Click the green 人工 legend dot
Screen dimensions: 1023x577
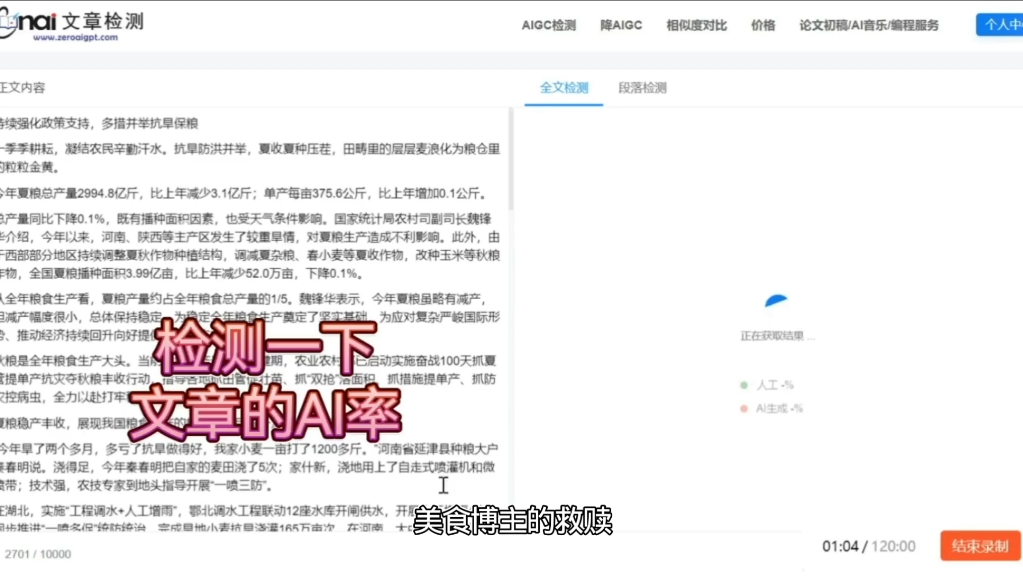744,385
